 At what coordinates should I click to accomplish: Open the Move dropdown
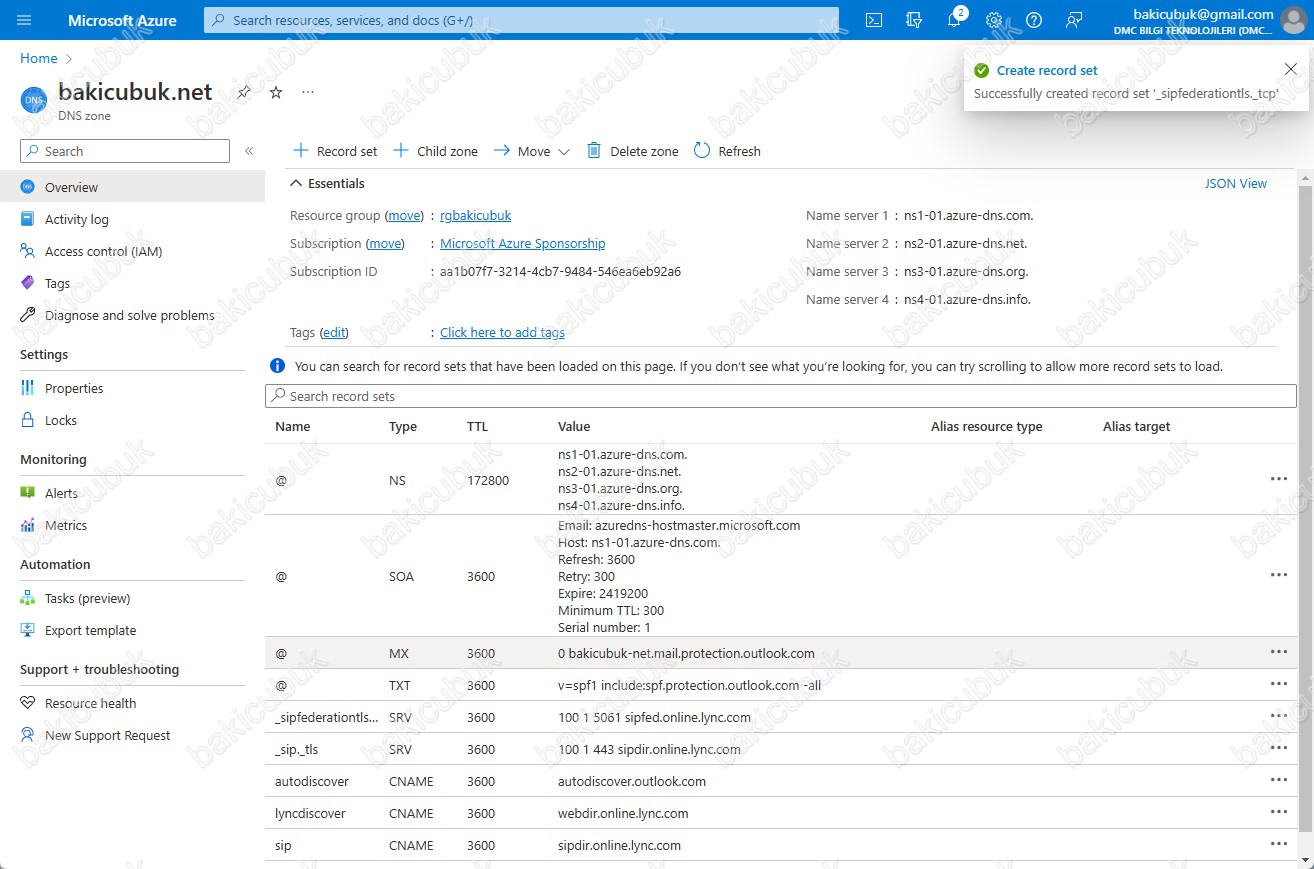532,151
